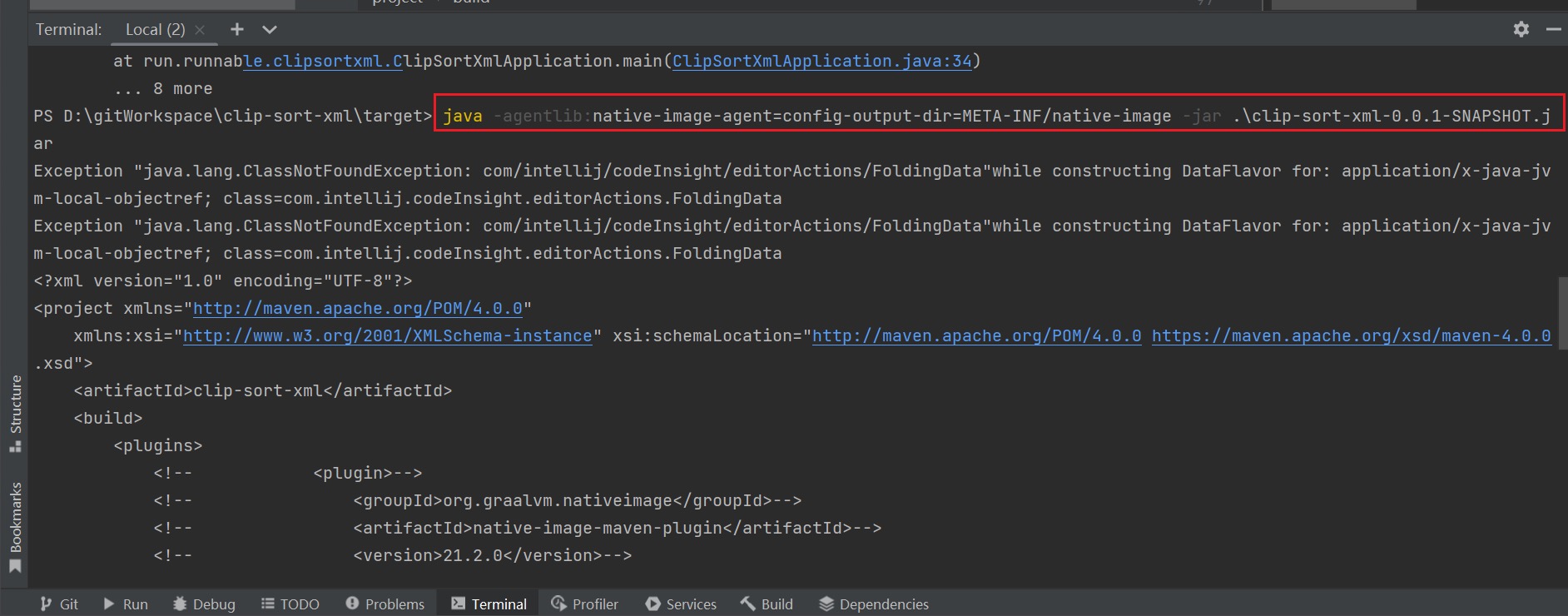This screenshot has width=1568, height=616.
Task: Add a new terminal session tab
Action: point(237,29)
